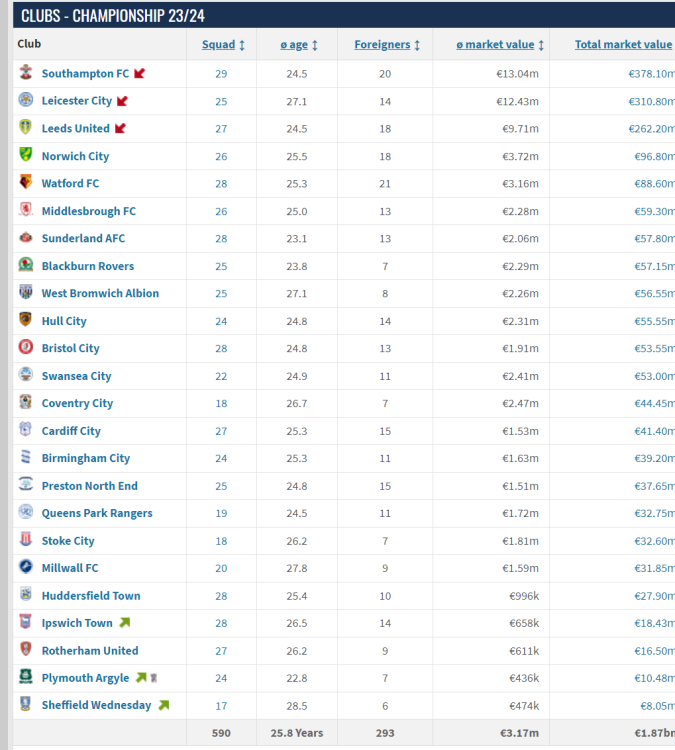
Task: Open Southampton FC squad size 29
Action: point(221,74)
